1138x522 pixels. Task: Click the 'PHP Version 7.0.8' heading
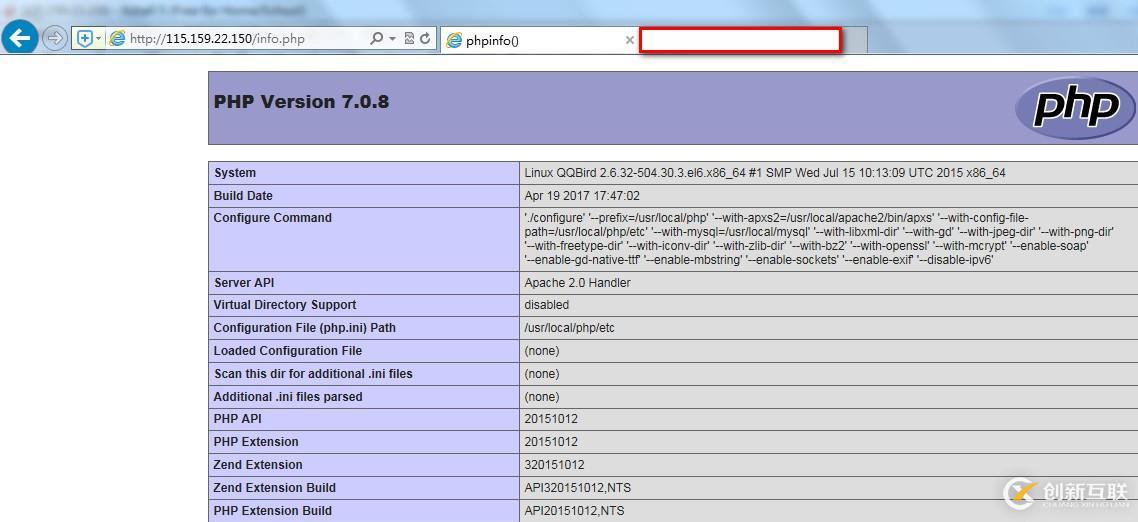point(301,102)
